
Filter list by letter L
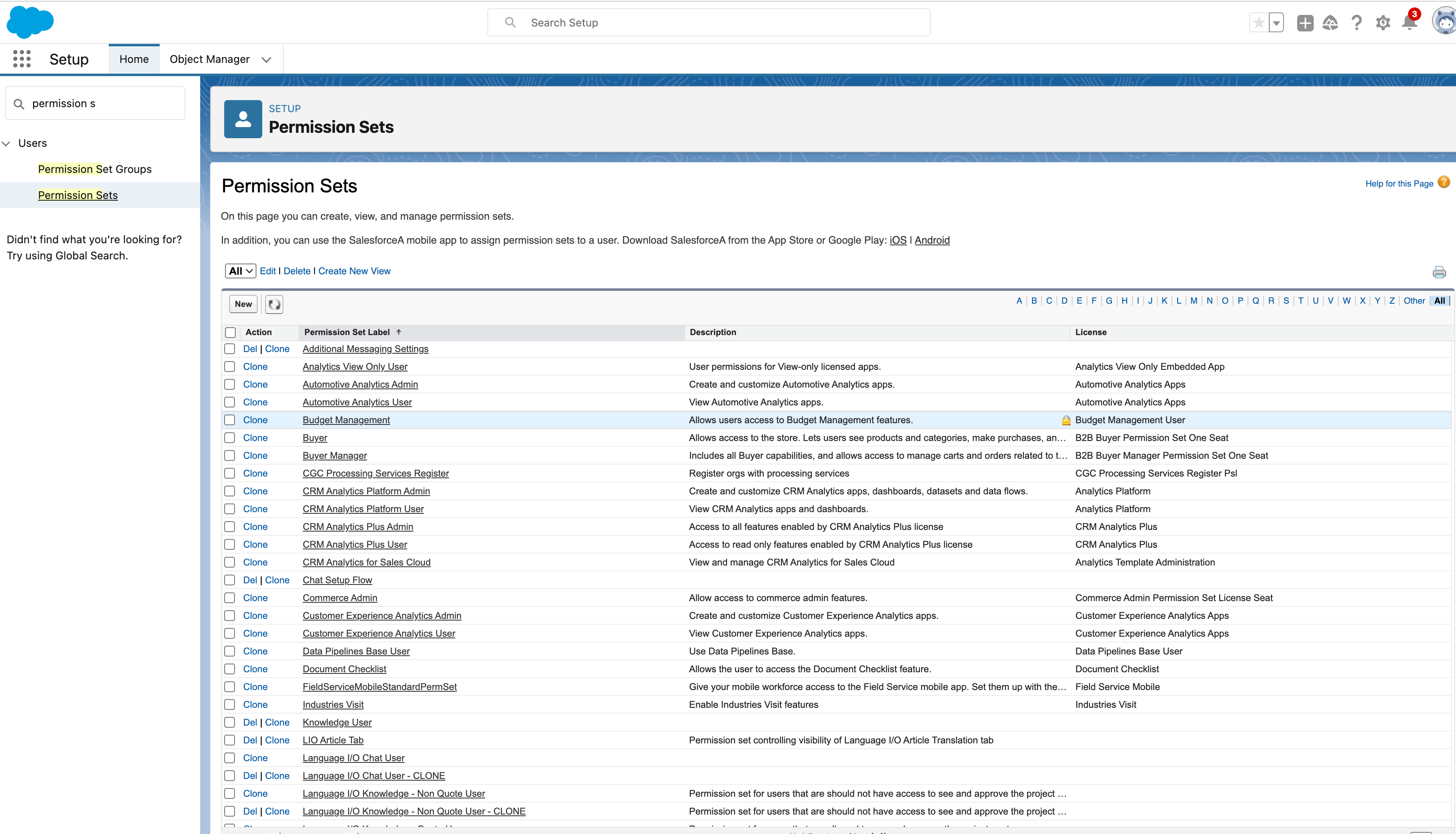coord(1179,301)
